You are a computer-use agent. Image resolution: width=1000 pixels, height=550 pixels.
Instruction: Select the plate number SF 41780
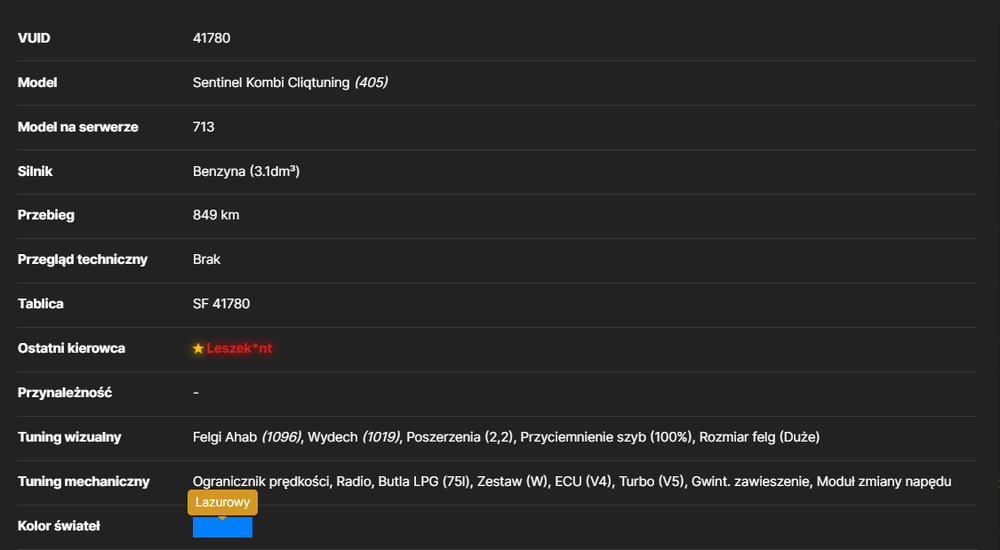pos(221,304)
